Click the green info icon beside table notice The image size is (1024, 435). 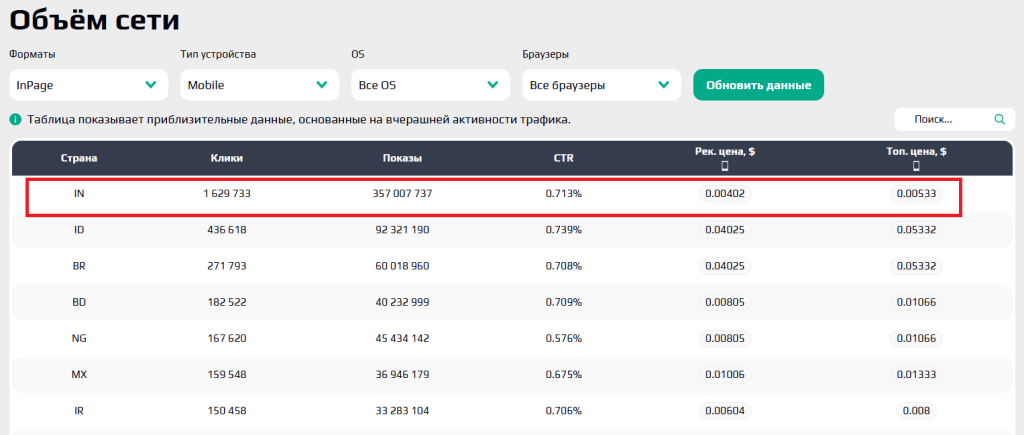click(x=15, y=120)
